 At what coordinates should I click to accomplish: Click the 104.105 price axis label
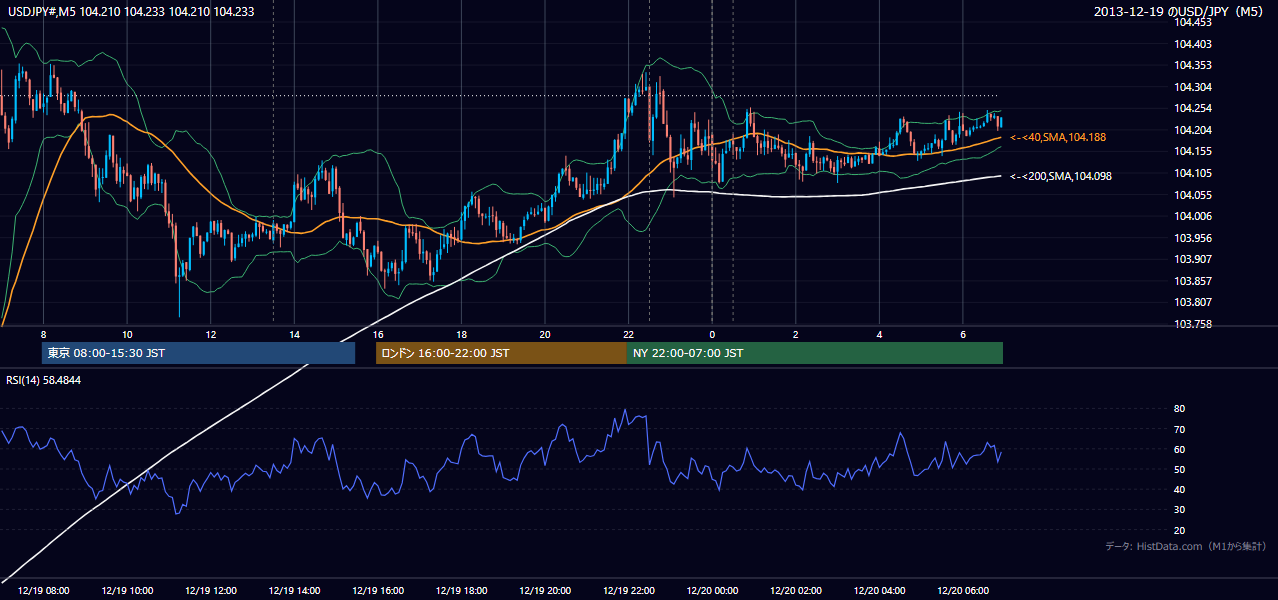[1194, 173]
